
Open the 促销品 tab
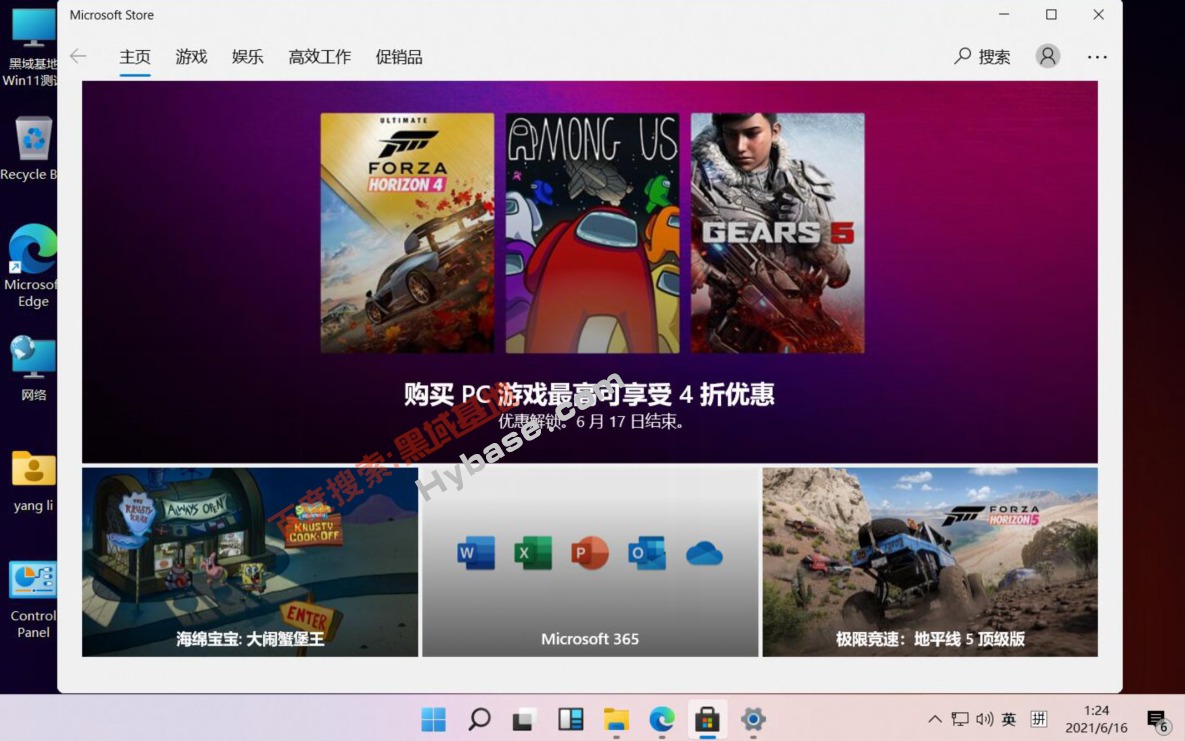(399, 57)
